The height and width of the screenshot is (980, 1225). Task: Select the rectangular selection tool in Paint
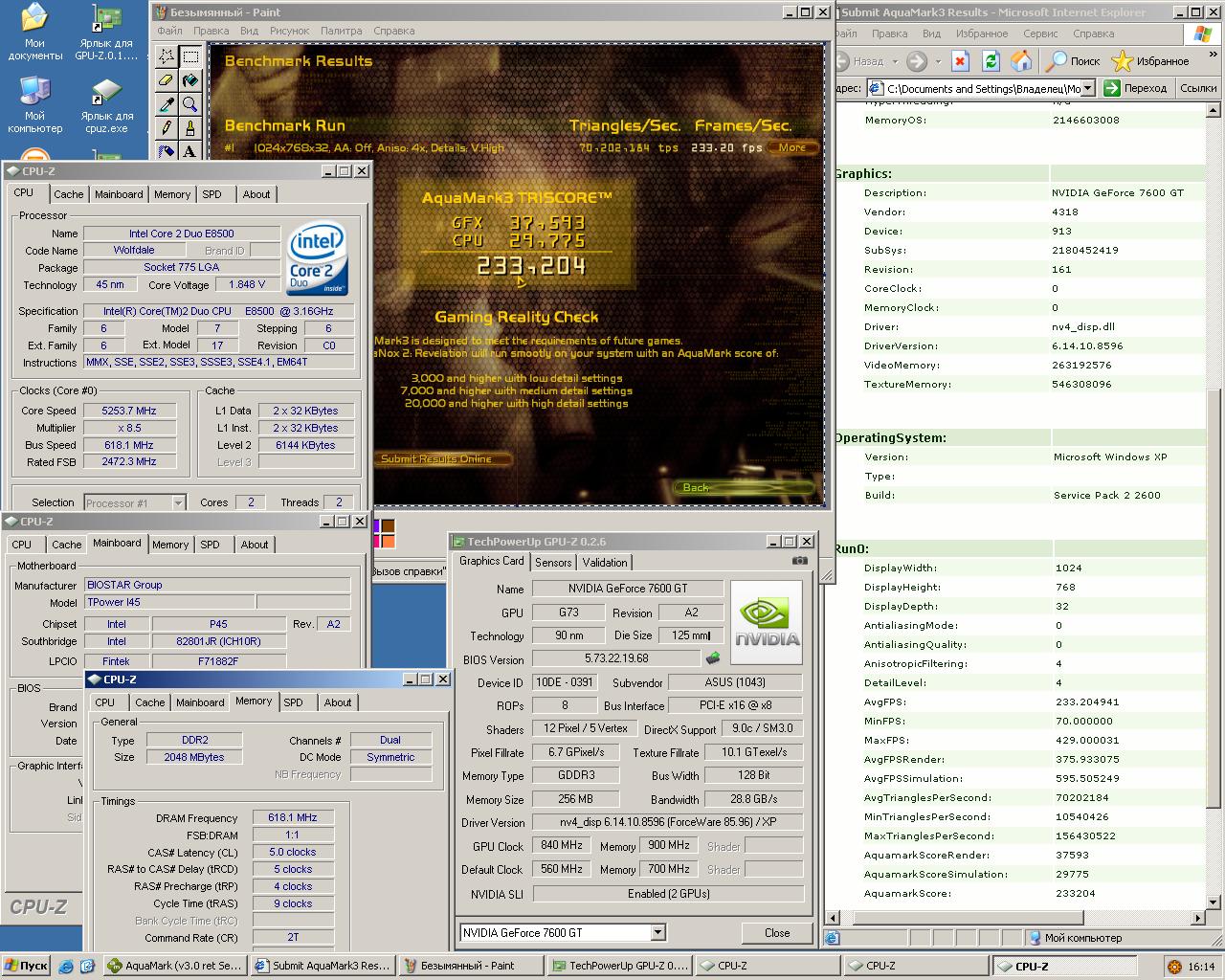click(190, 56)
